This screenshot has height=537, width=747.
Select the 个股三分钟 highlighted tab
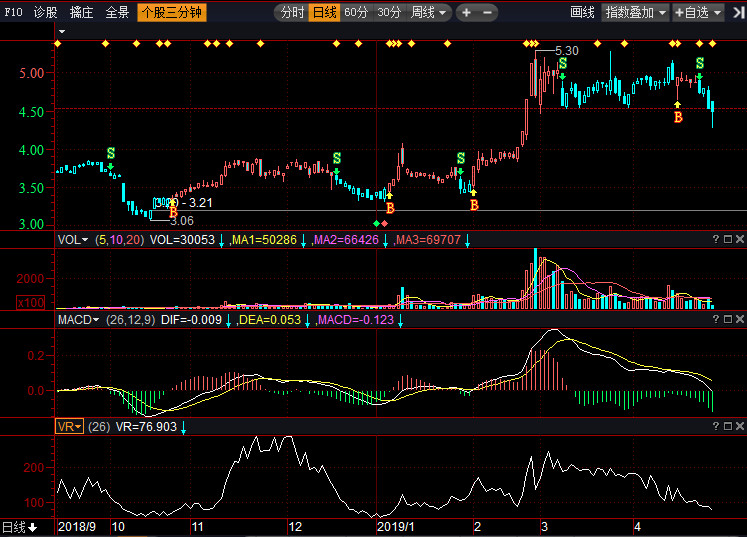[172, 12]
